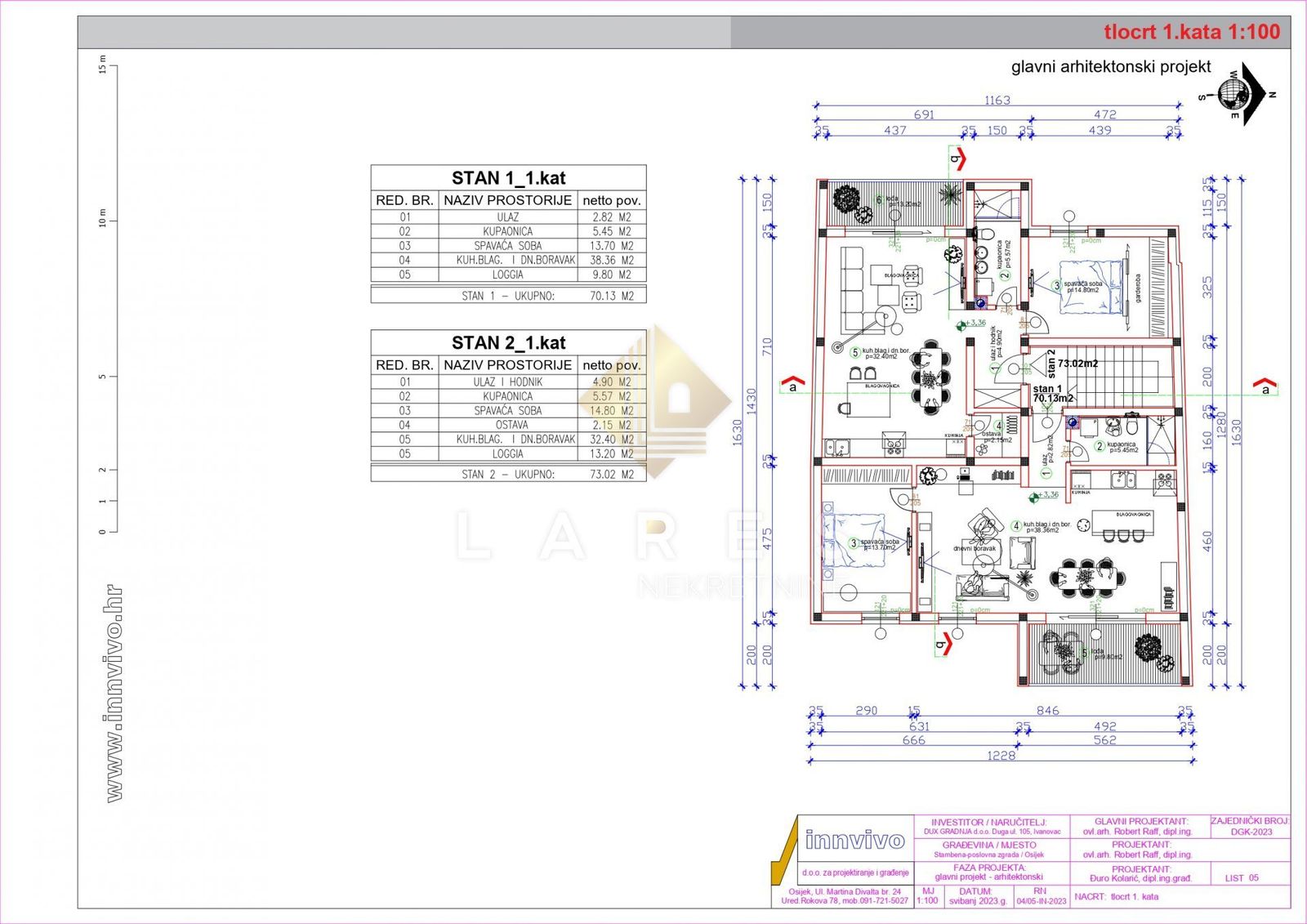Image resolution: width=1307 pixels, height=924 pixels.
Task: Click the overall bottom dimension '1228'
Action: 1001,756
